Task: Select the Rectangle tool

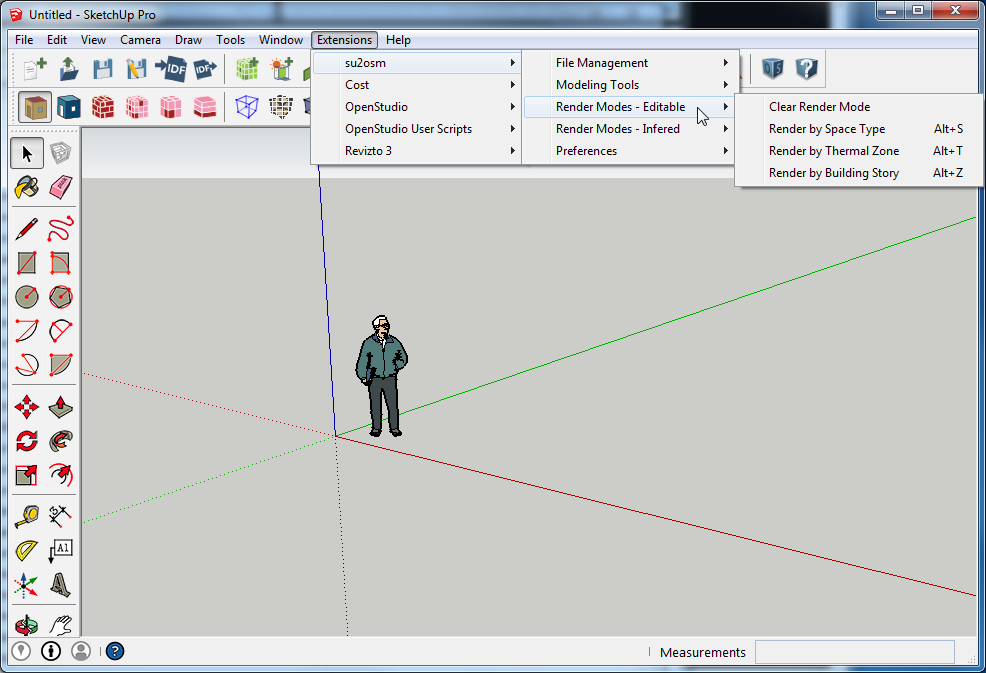Action: coord(27,263)
